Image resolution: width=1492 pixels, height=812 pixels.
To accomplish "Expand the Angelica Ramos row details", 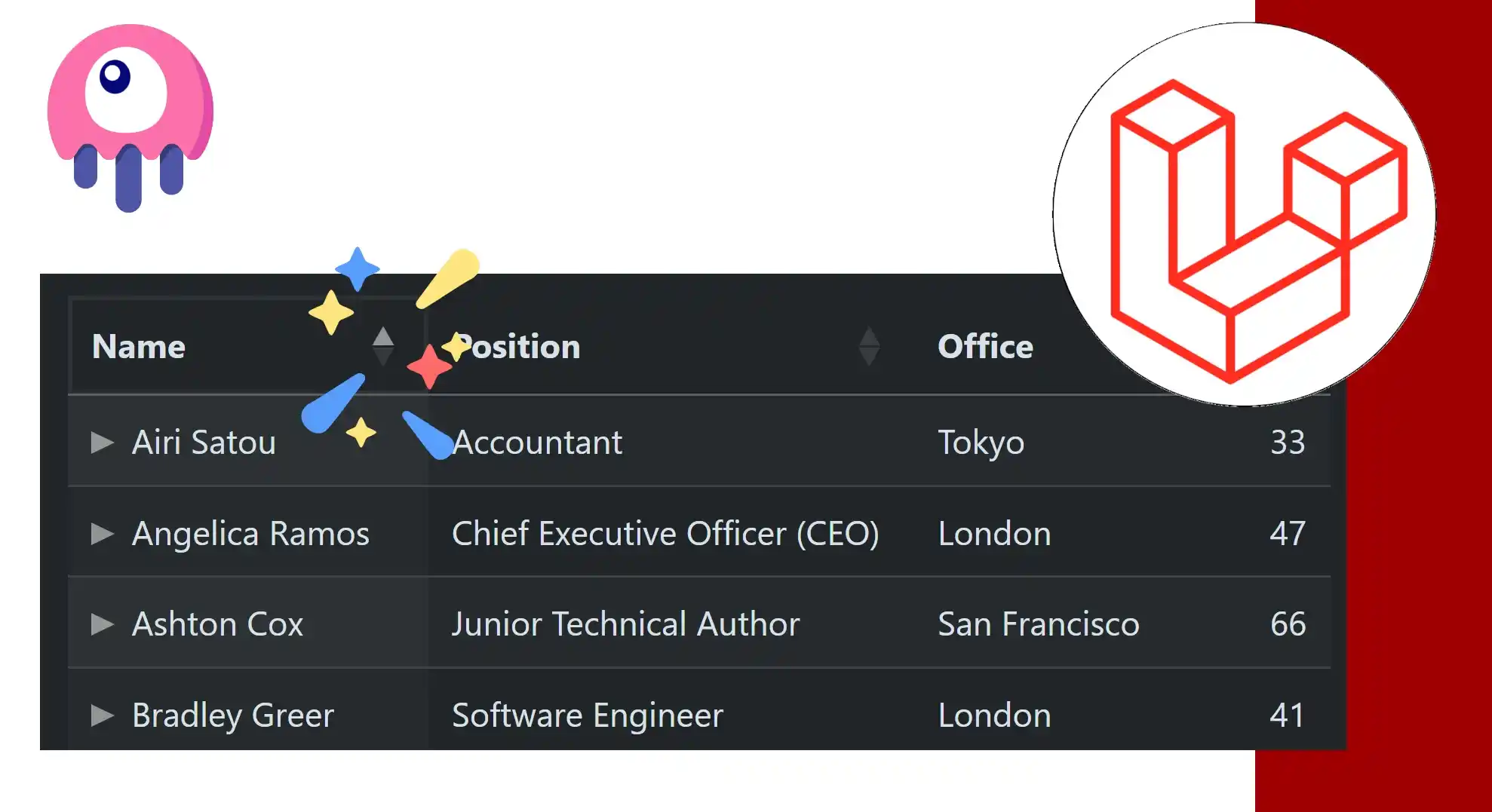I will point(102,534).
